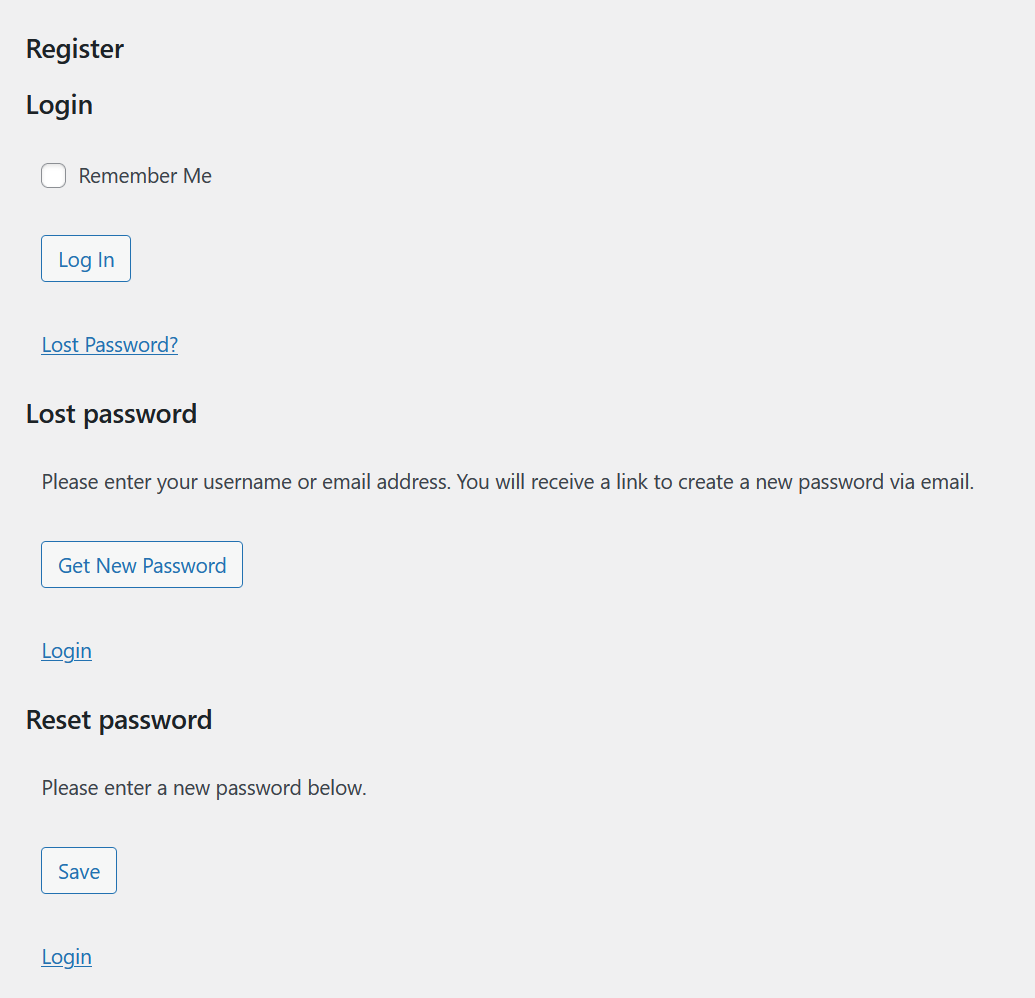This screenshot has height=998, width=1035.
Task: Enable Remember Me for the login form
Action: pos(54,176)
